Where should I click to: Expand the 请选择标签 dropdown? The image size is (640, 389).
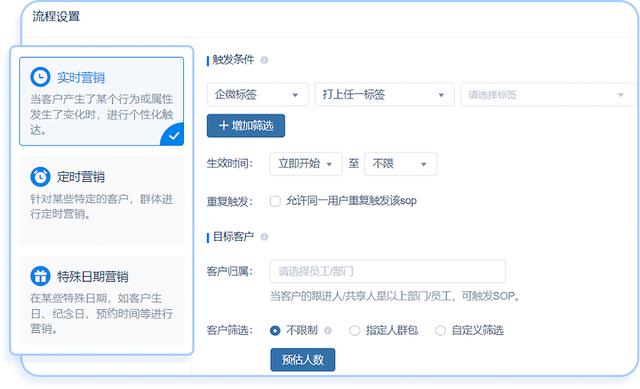click(x=549, y=95)
